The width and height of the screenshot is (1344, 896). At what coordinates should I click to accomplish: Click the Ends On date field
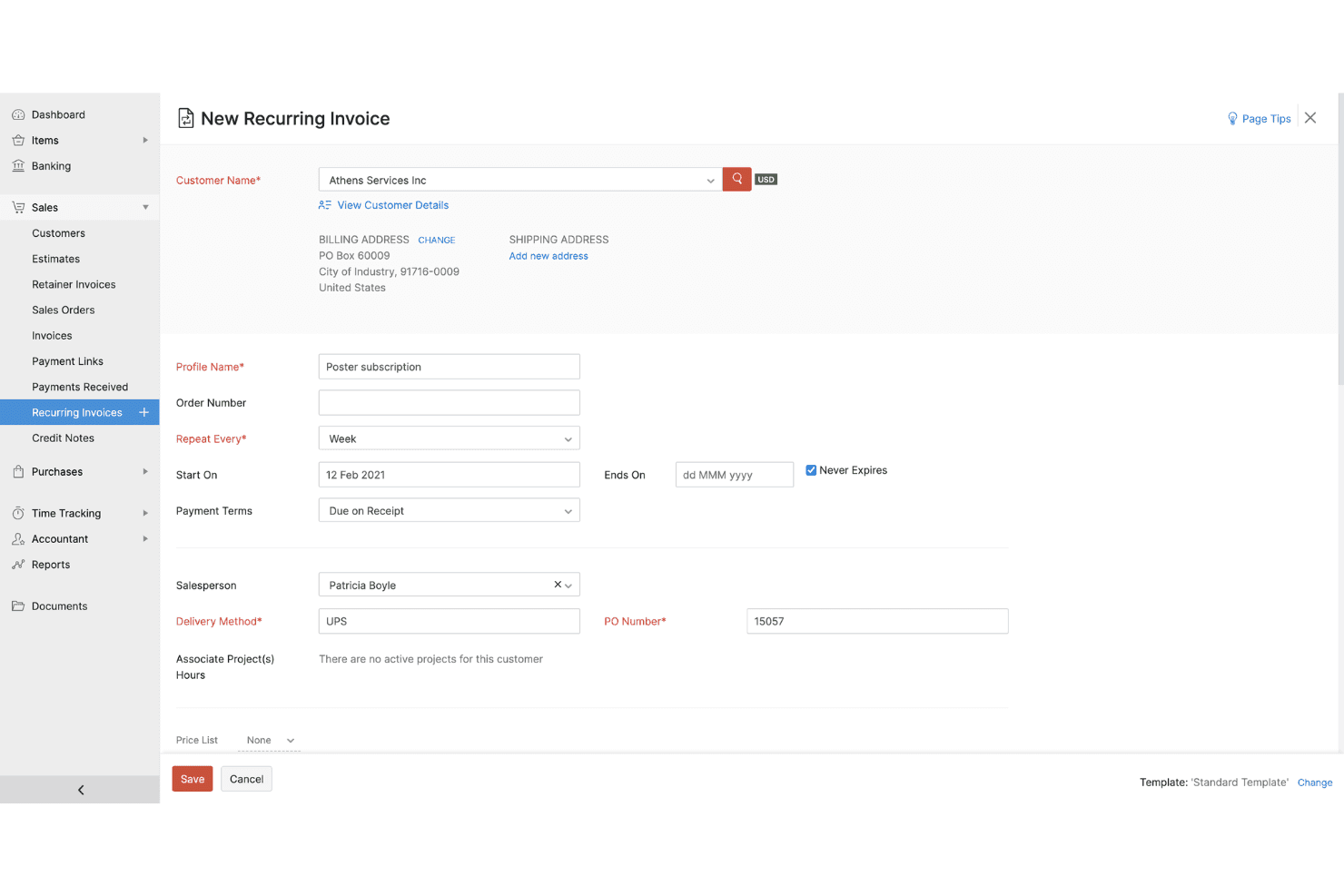(735, 475)
